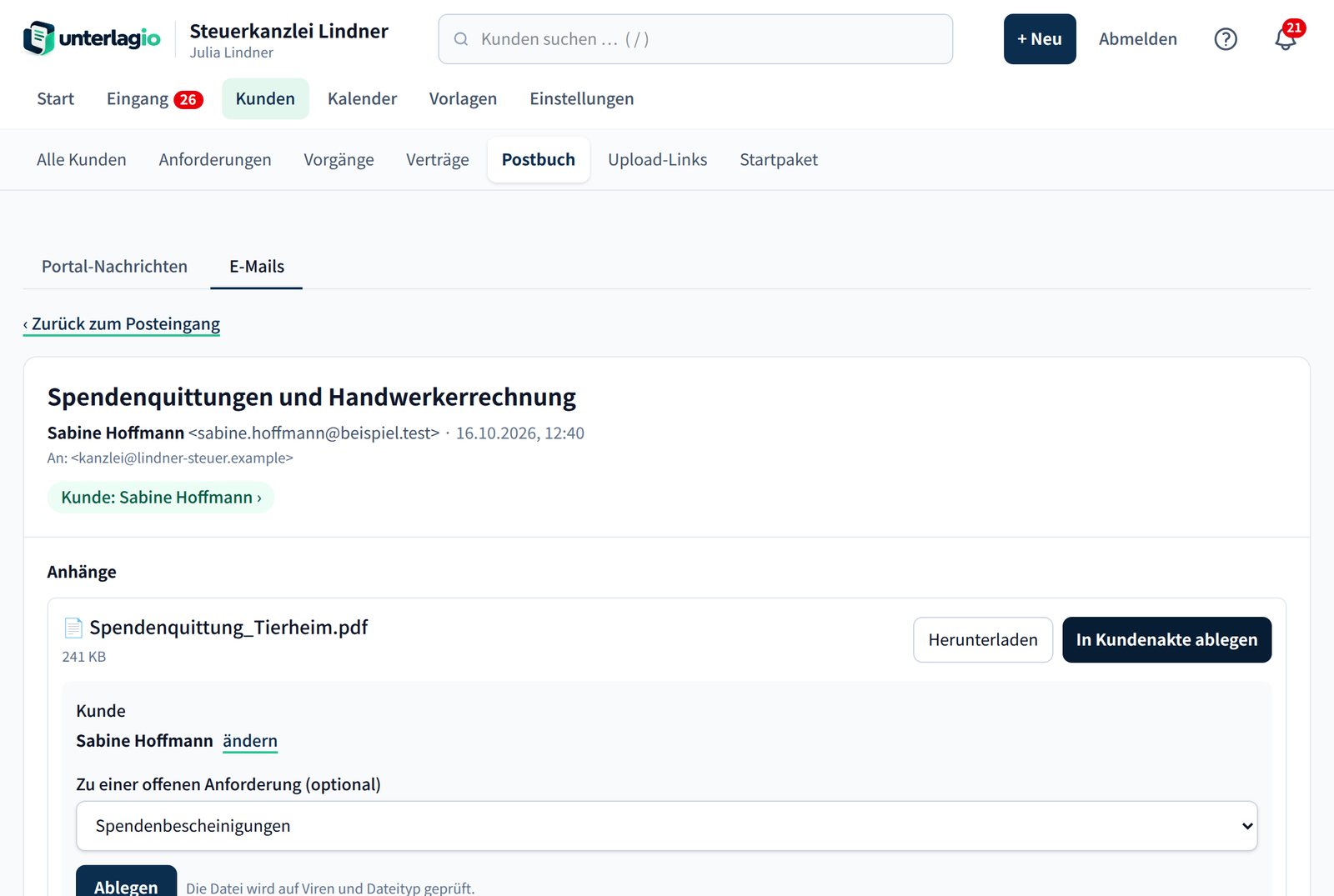Select the Postbuch subtab
The width and height of the screenshot is (1334, 896).
pyautogui.click(x=539, y=160)
